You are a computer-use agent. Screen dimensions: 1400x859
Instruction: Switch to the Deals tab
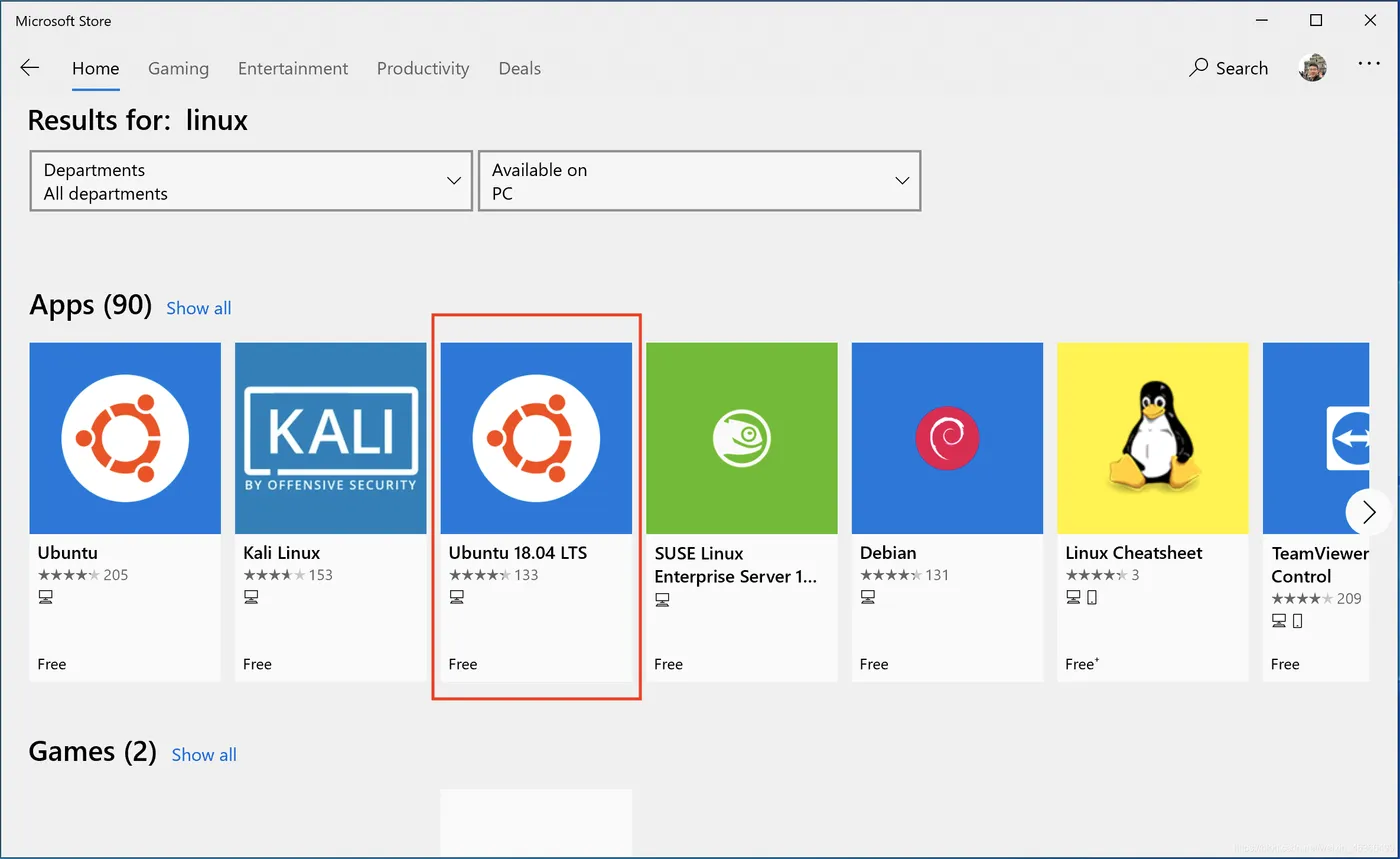[520, 68]
